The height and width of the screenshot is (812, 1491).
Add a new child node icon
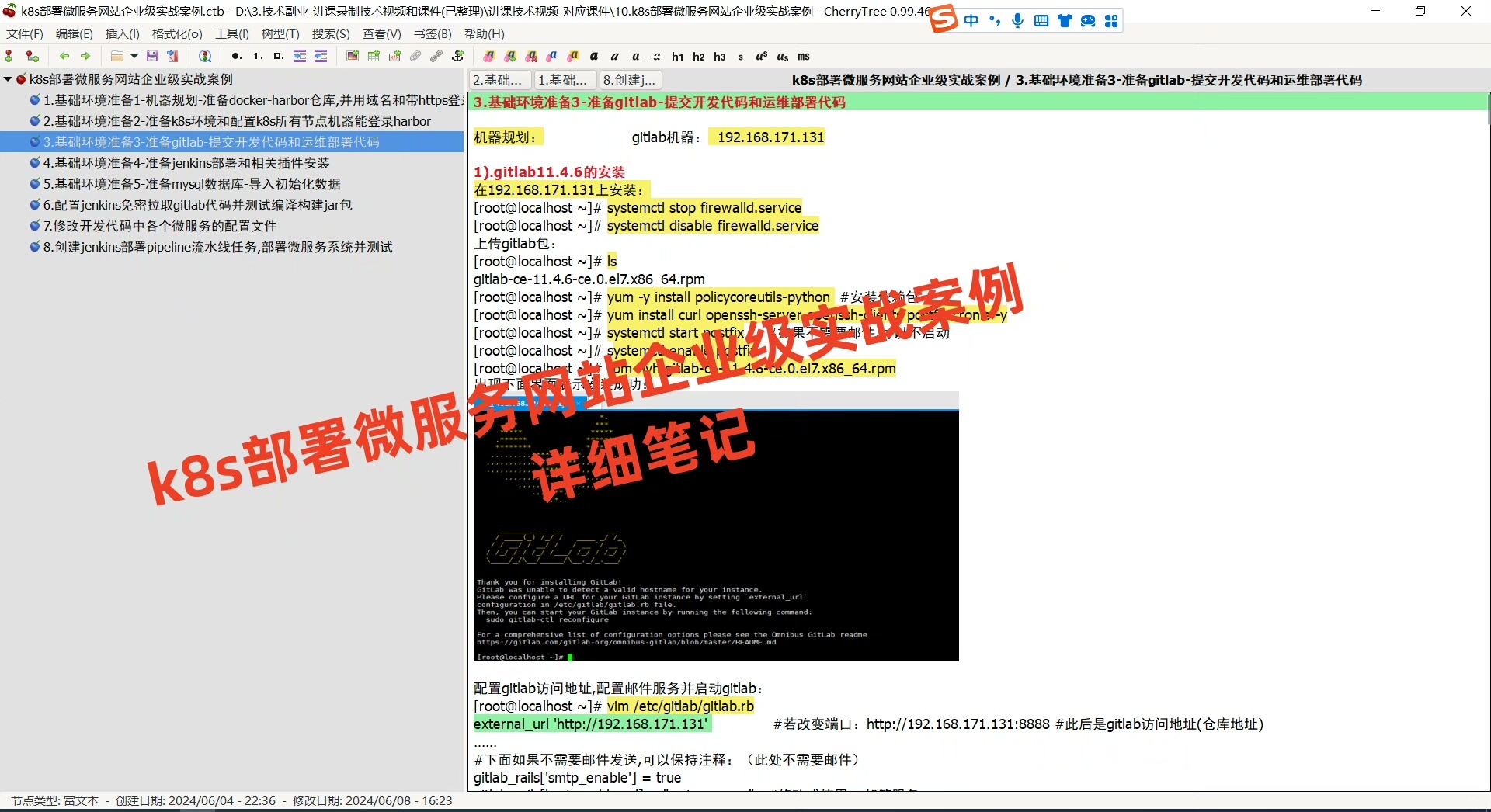click(32, 56)
